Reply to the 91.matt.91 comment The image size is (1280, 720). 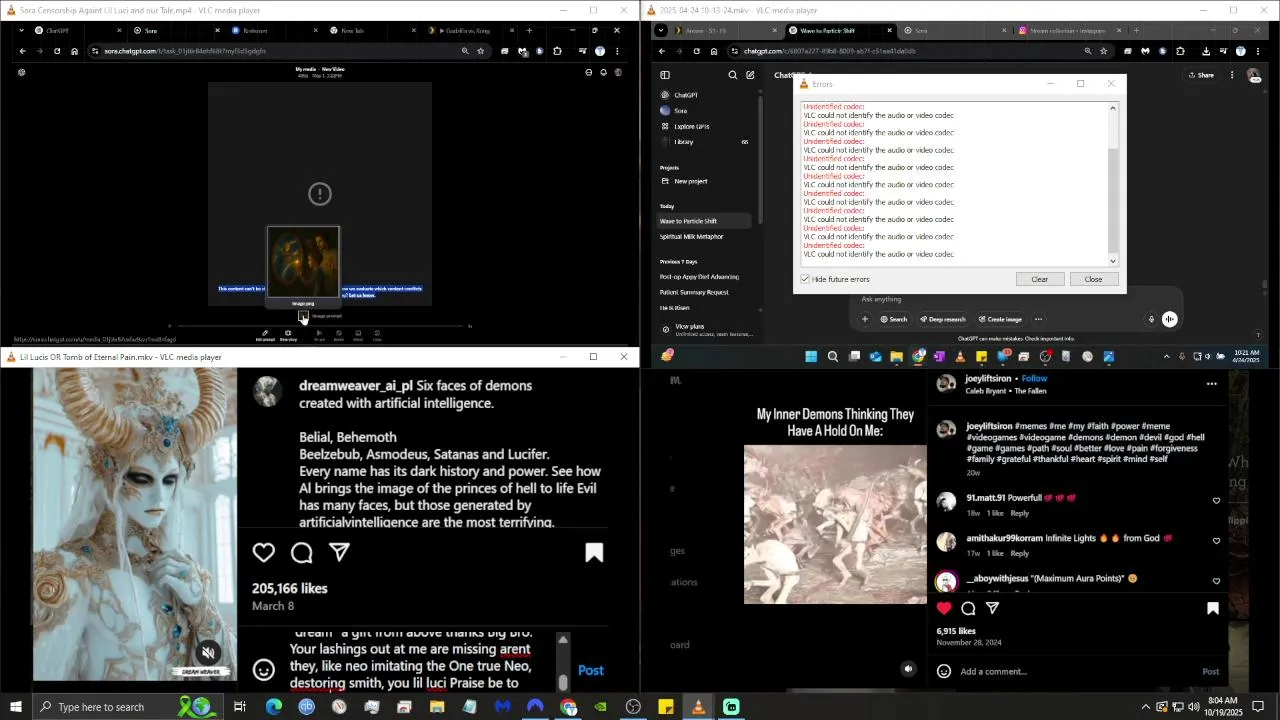(x=1019, y=513)
